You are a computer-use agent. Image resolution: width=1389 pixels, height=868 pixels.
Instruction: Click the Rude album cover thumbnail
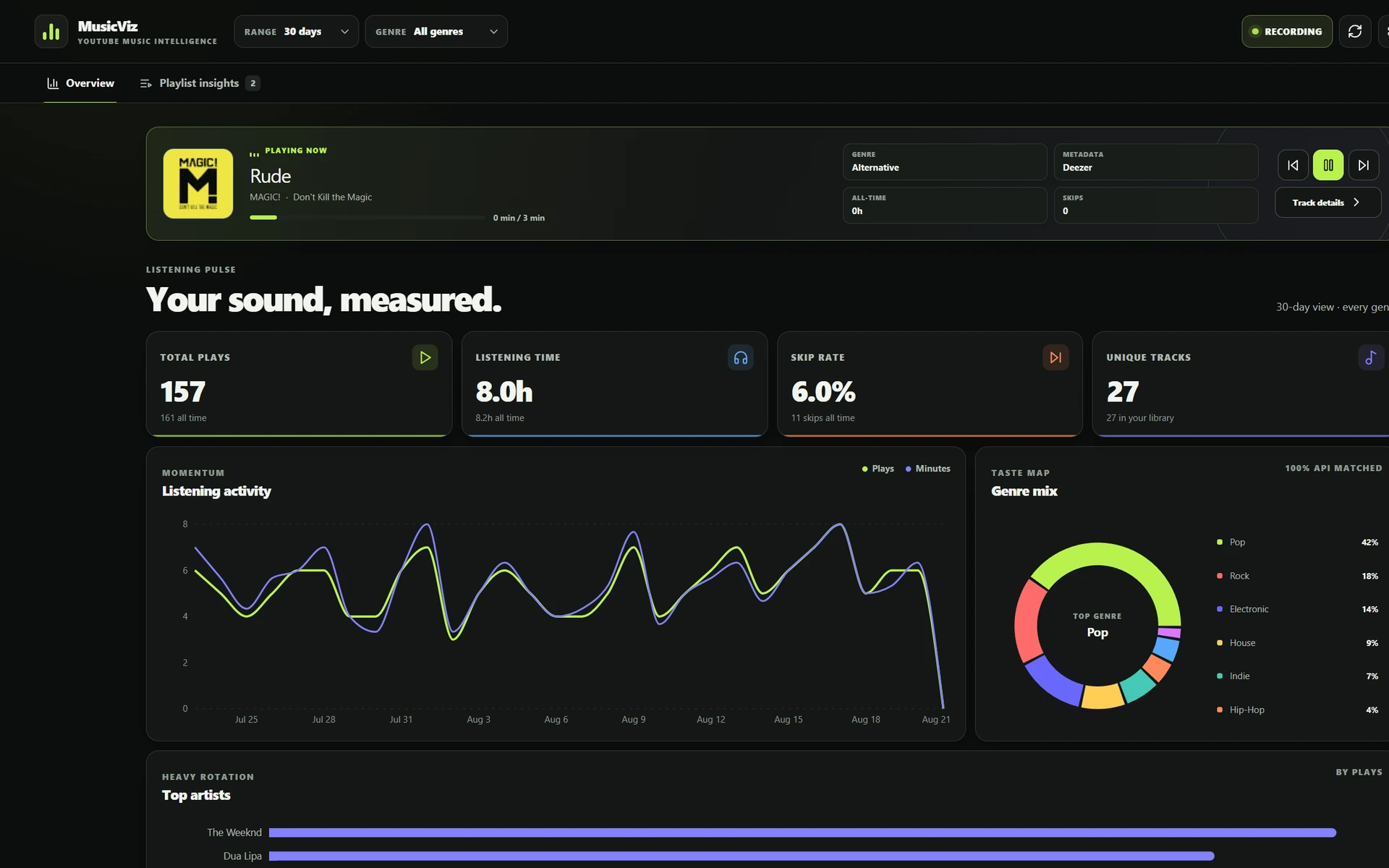198,184
